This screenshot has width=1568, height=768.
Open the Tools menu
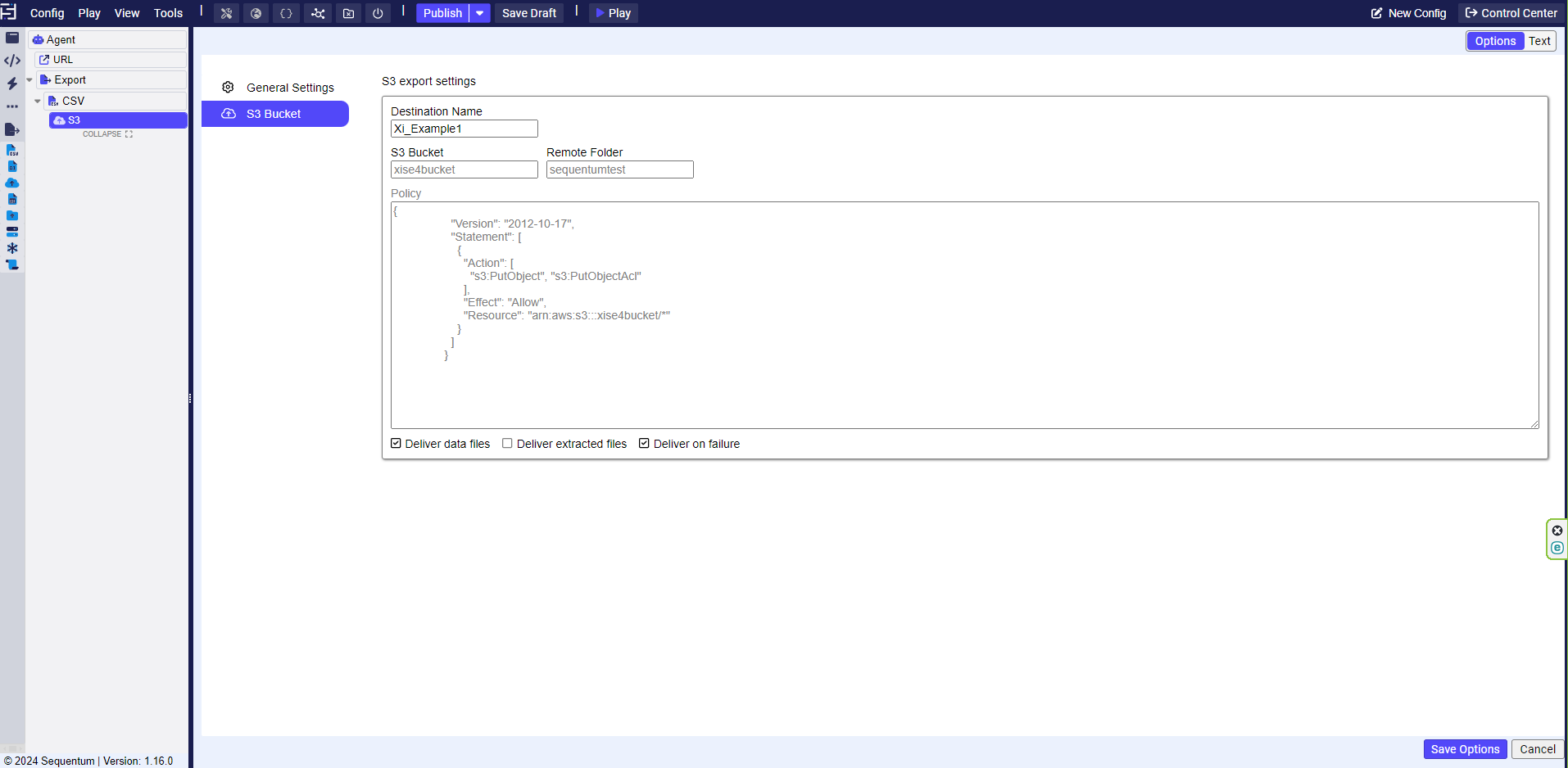[168, 13]
